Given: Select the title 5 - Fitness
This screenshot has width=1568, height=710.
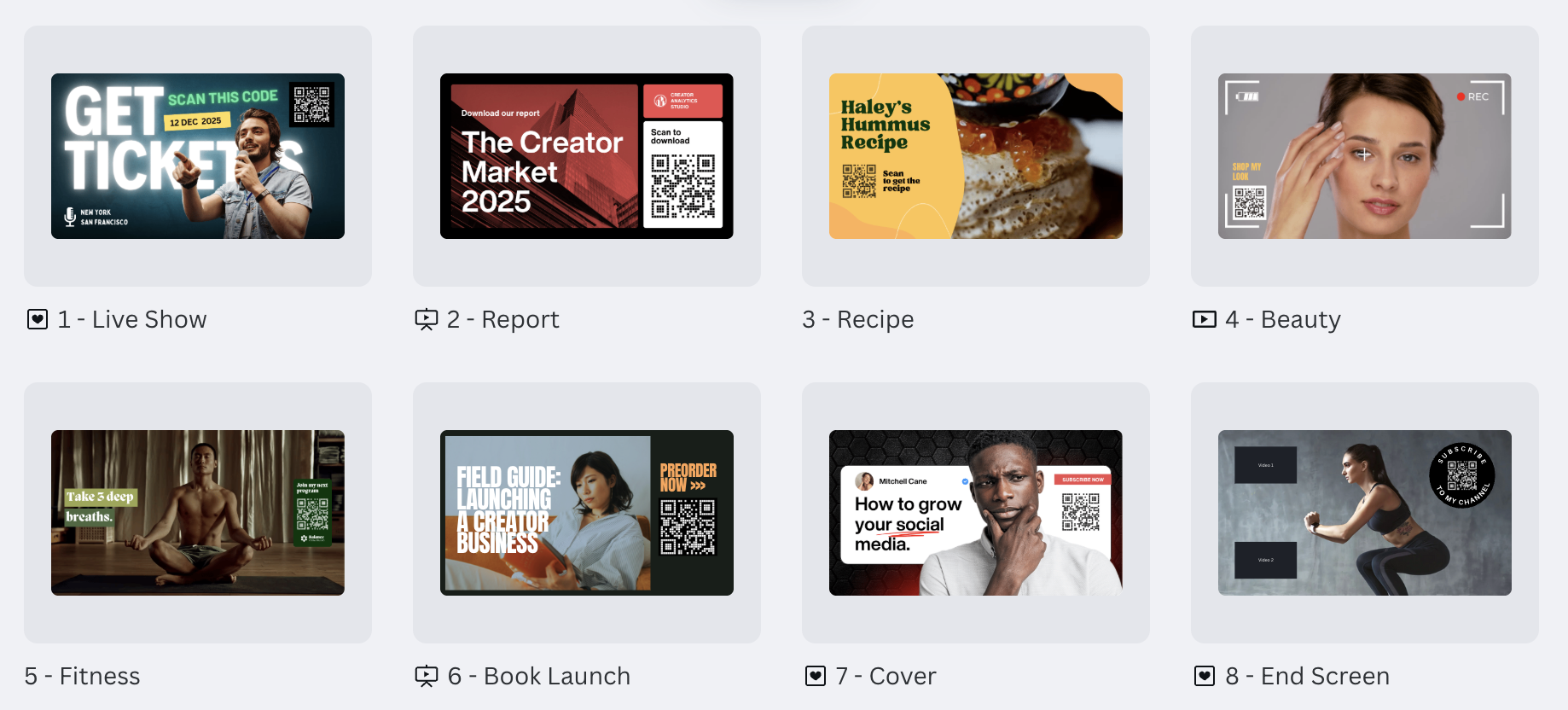Looking at the screenshot, I should 83,677.
